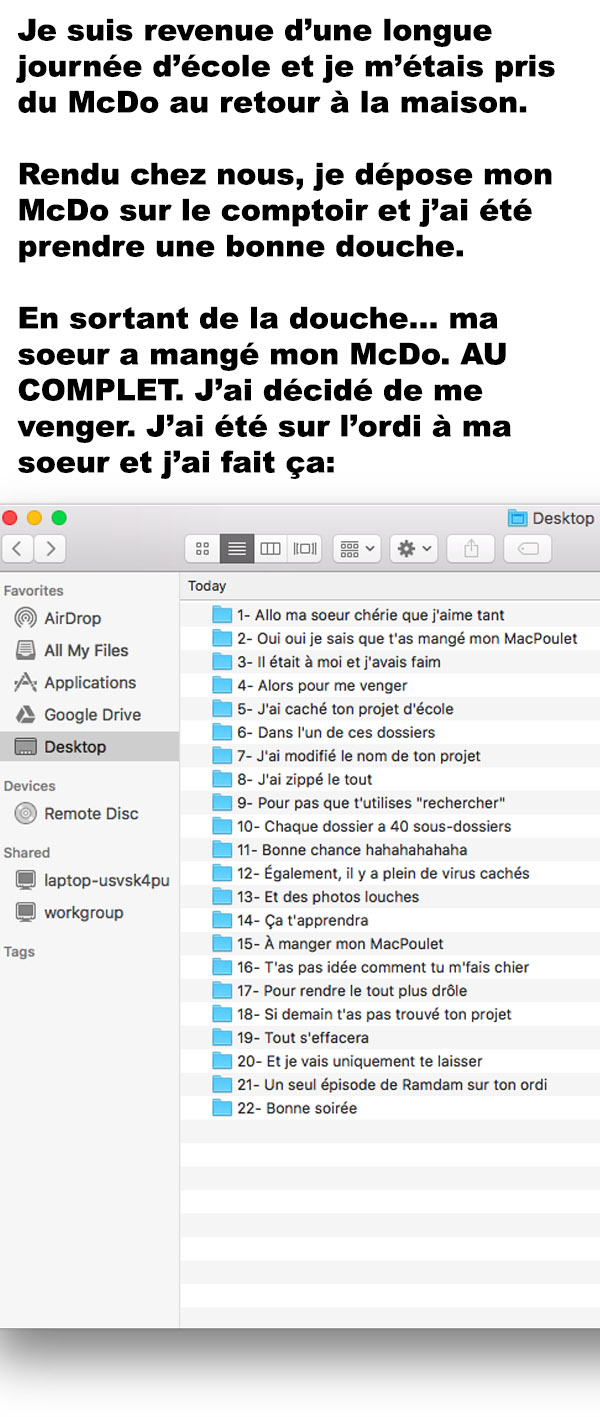600x1417 pixels.
Task: Select folder '5- J'ai caché ton projet d'école'
Action: pos(390,709)
